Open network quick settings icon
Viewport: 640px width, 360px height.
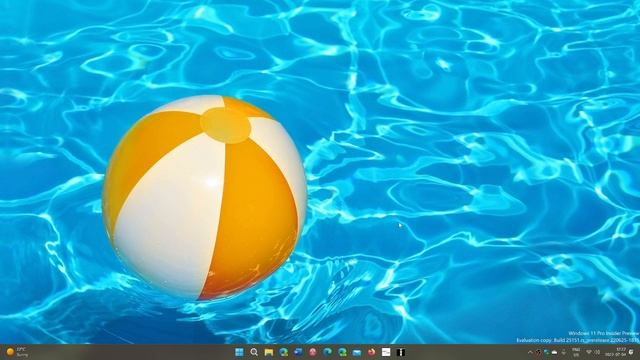pos(589,352)
